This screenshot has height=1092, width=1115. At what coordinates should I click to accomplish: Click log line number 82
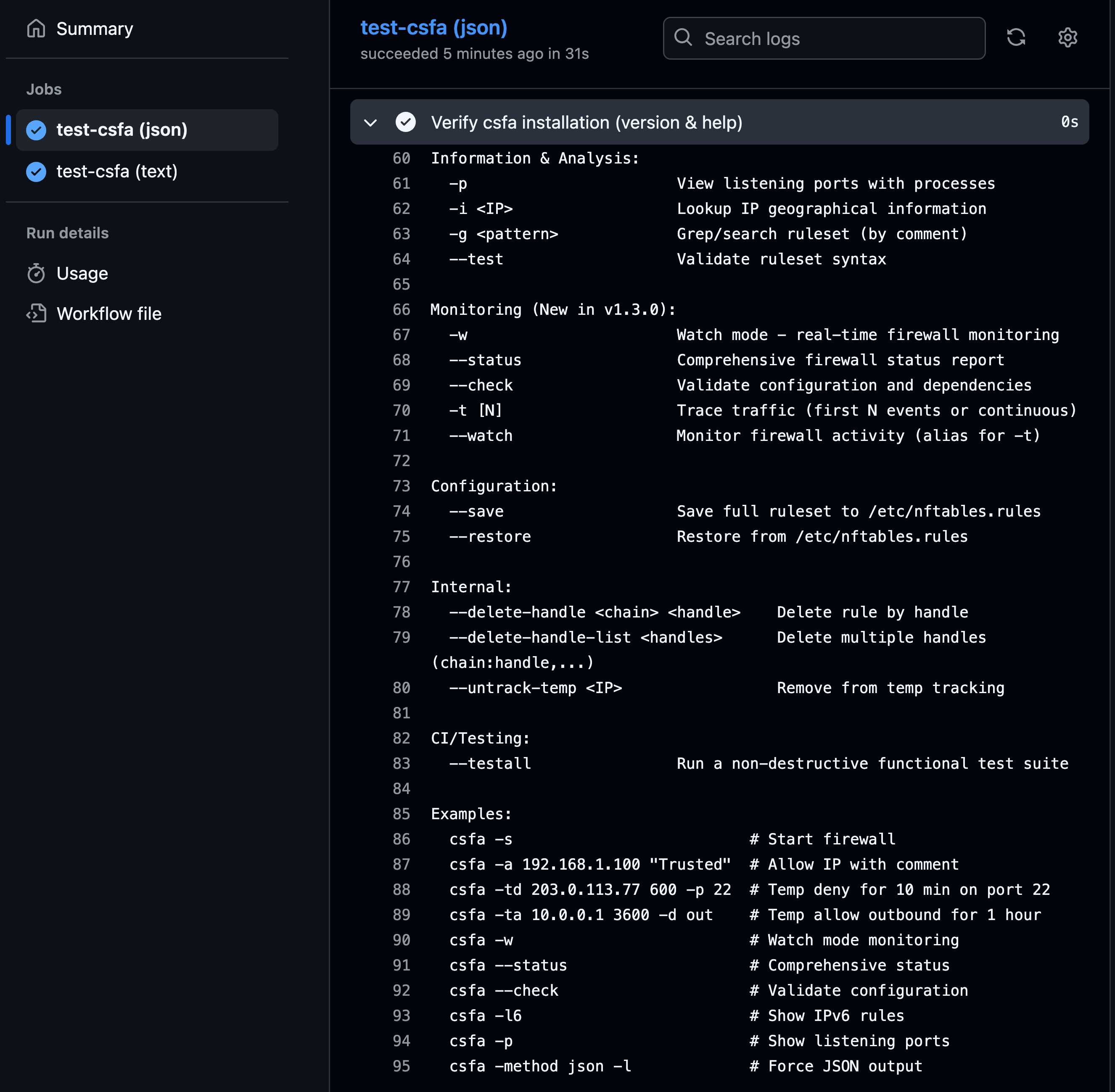coord(401,739)
